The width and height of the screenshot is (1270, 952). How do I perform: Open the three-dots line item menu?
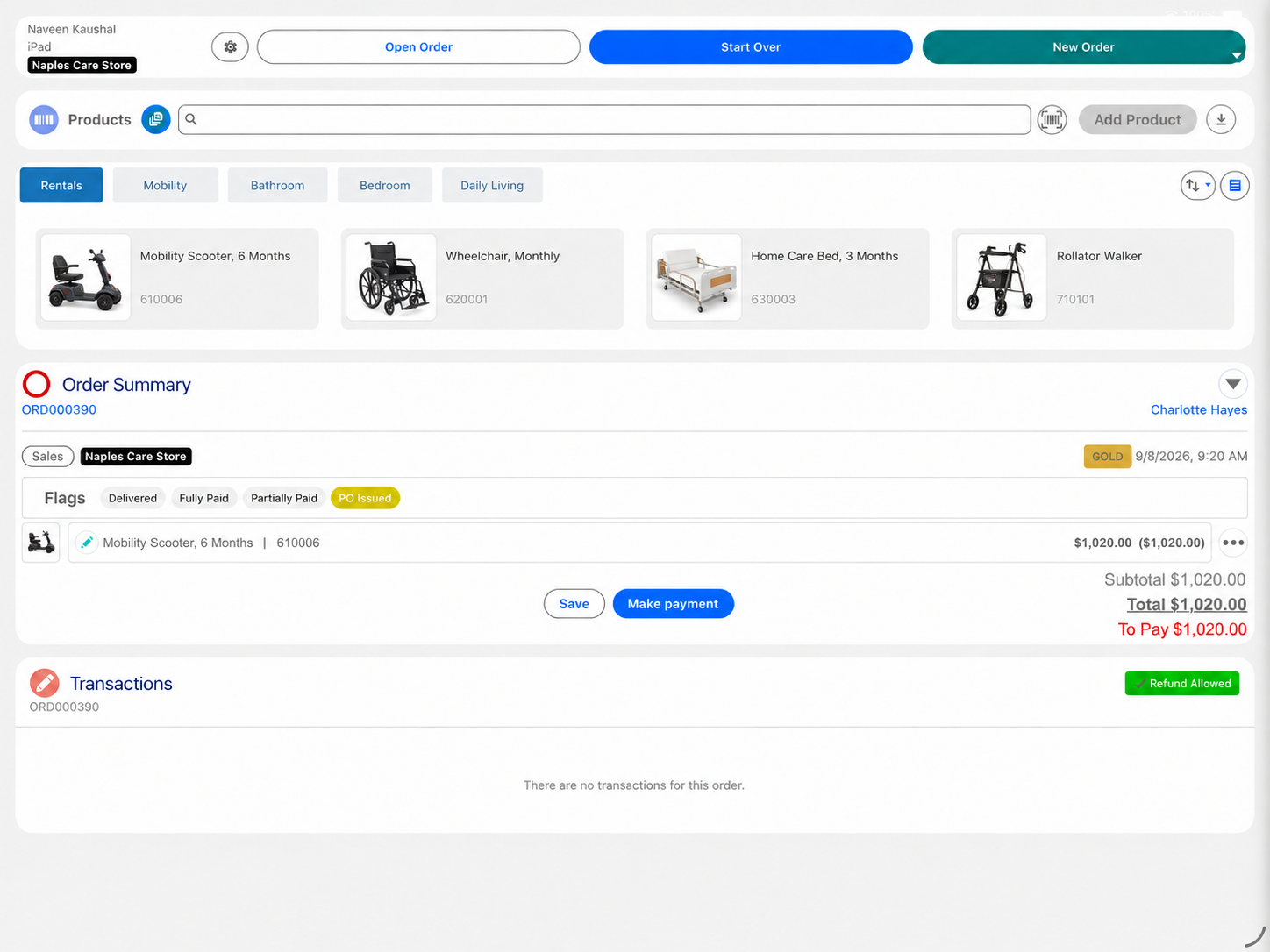1233,543
